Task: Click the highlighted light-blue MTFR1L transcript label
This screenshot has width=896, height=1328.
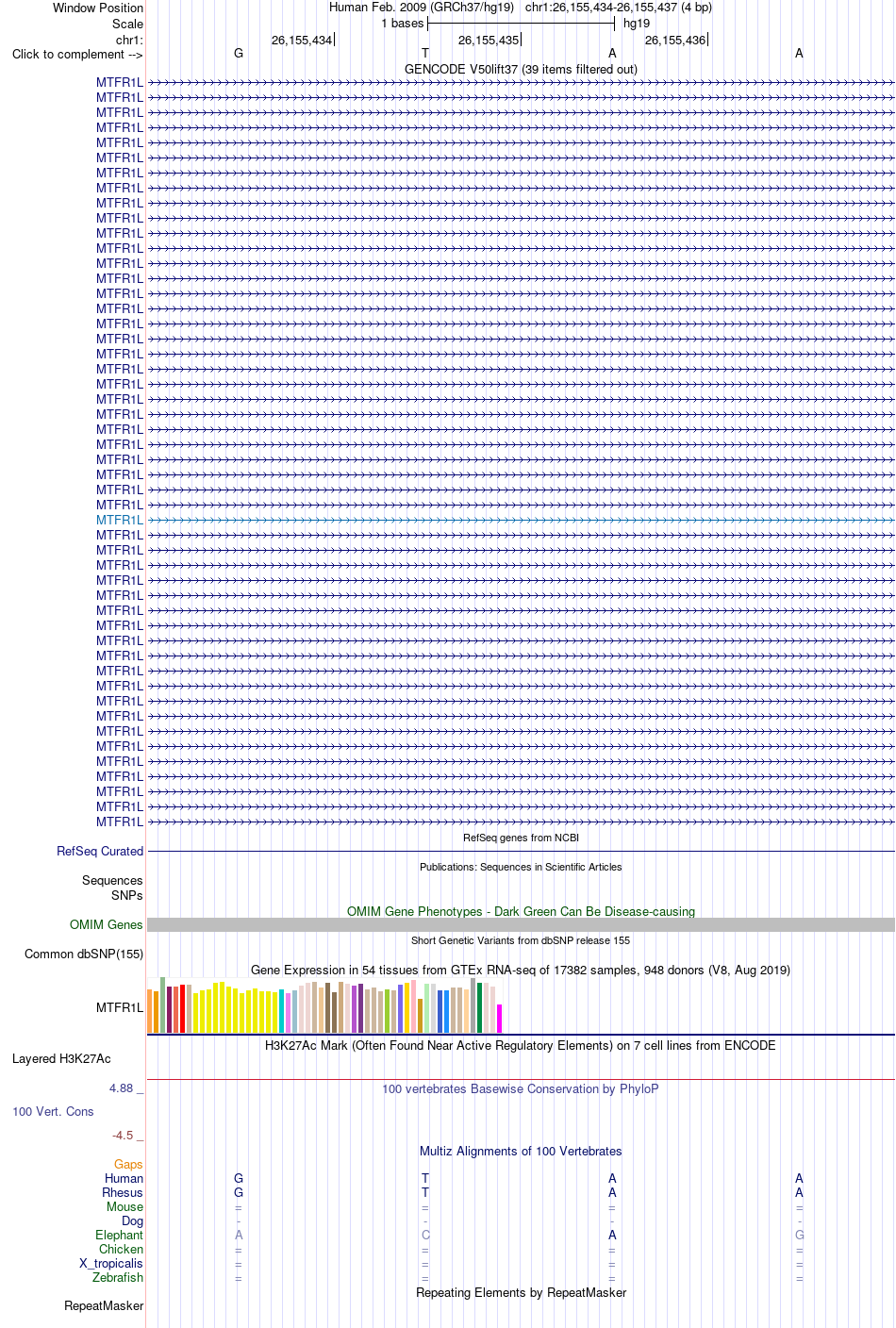Action: [x=120, y=520]
